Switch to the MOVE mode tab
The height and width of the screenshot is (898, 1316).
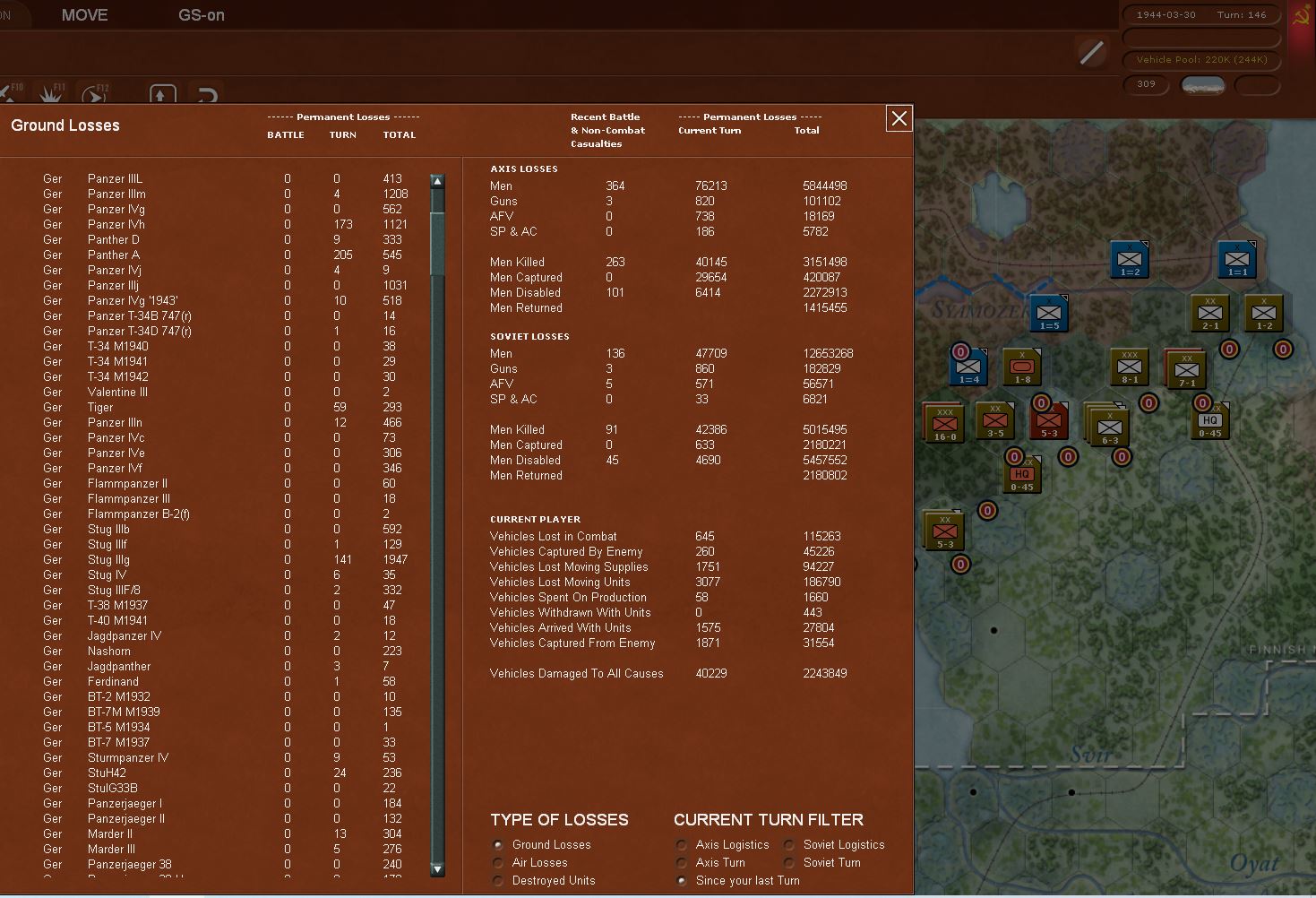pyautogui.click(x=84, y=15)
